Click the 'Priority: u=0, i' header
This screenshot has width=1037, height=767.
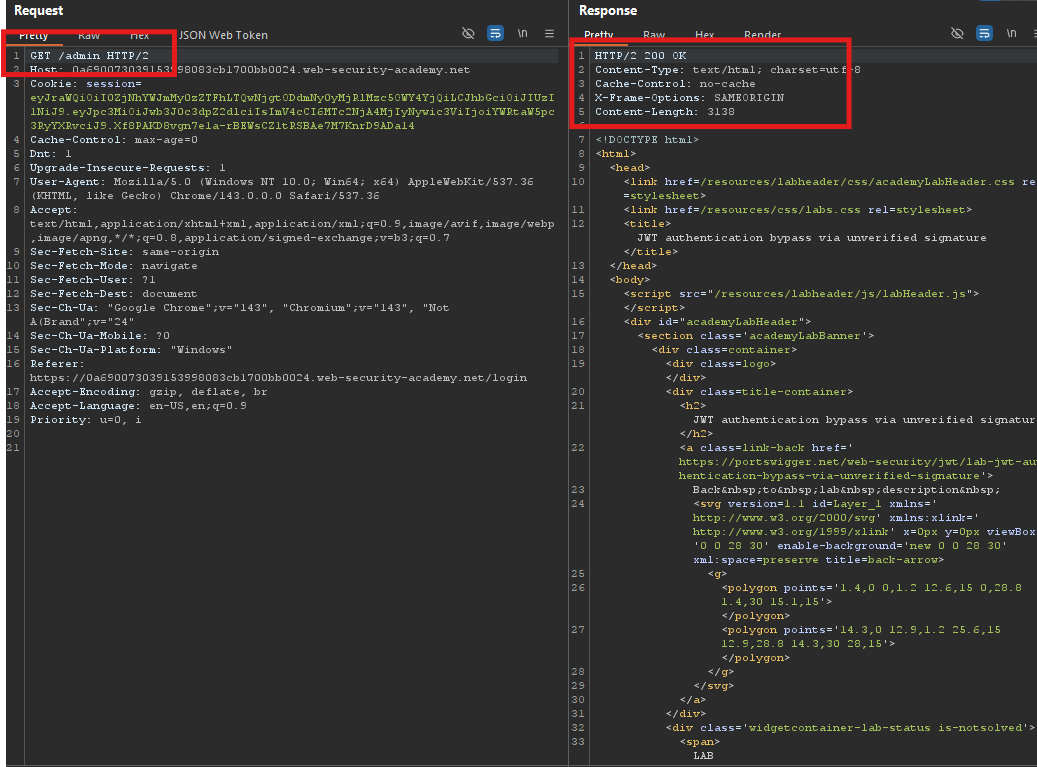pyautogui.click(x=86, y=420)
